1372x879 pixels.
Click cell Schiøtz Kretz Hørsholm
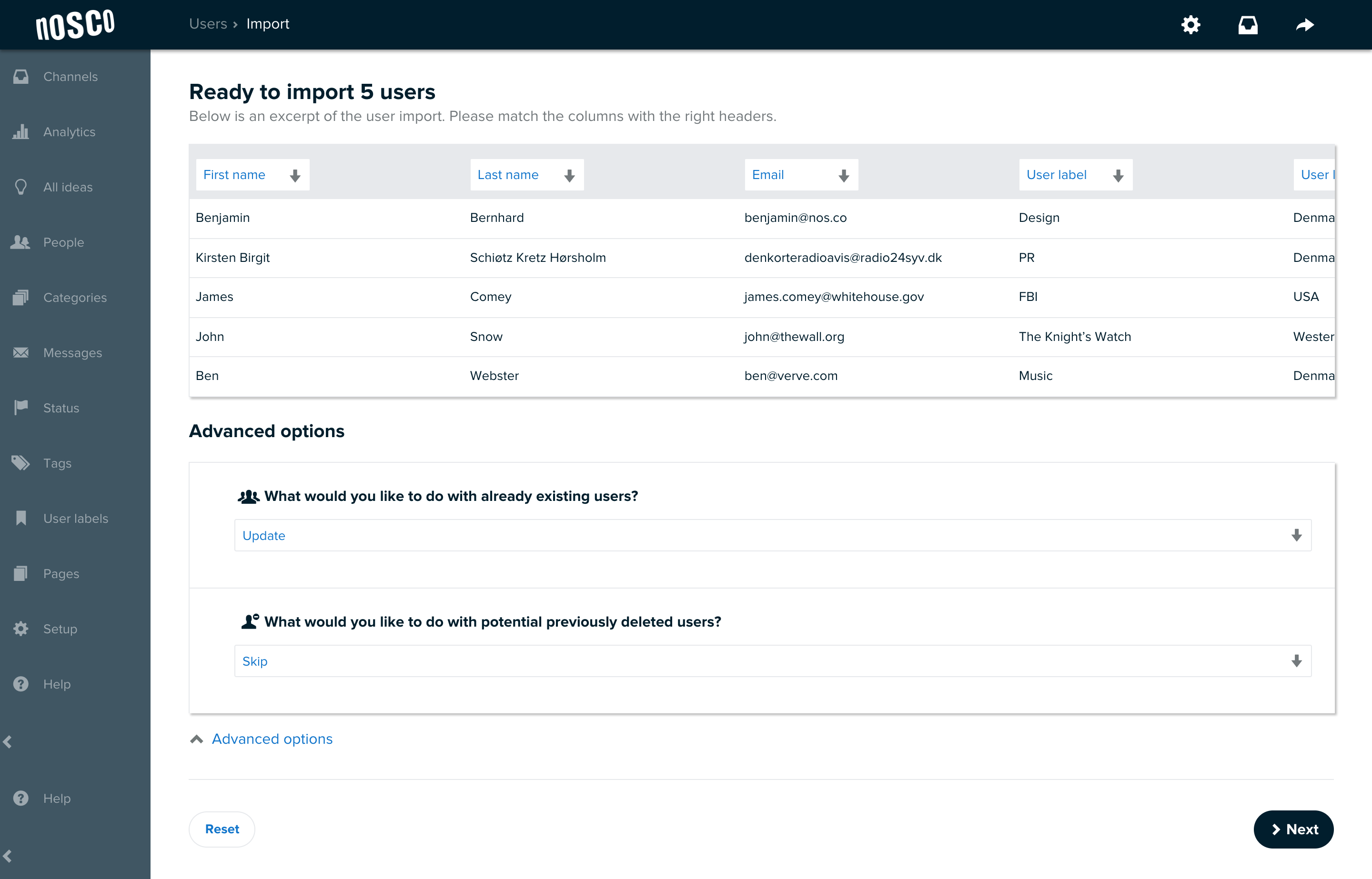[538, 258]
